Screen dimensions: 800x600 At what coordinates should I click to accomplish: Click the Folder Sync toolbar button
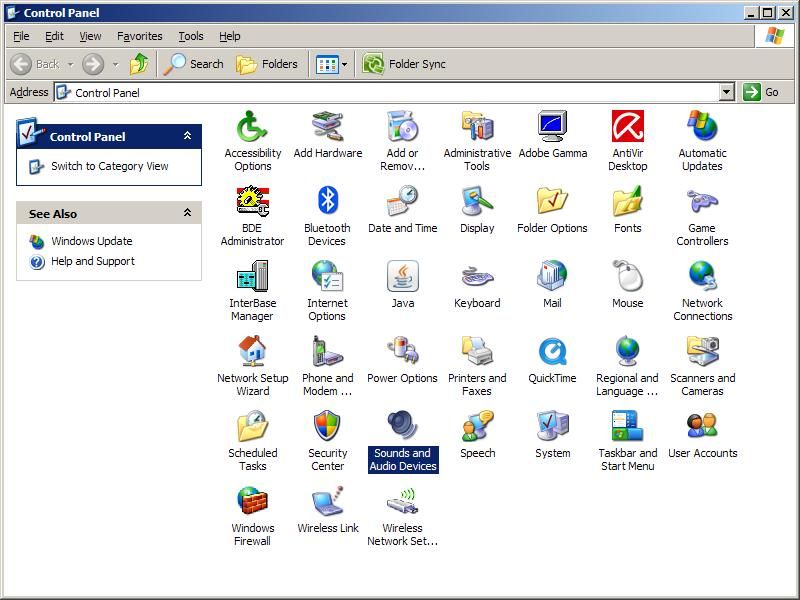(x=405, y=64)
